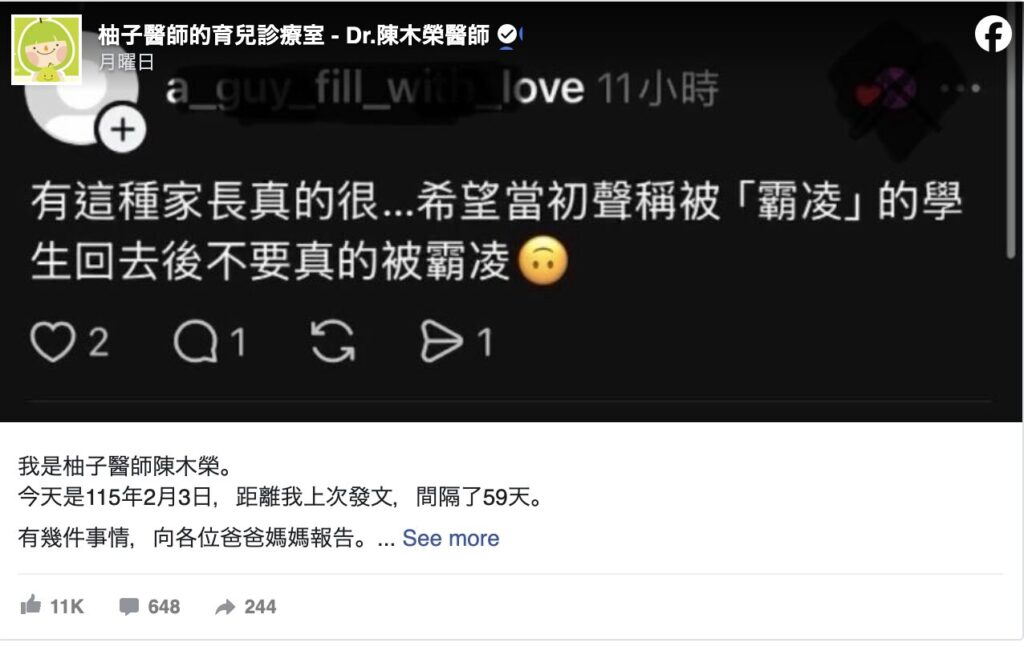This screenshot has height=647, width=1024.
Task: Expand post text with See more
Action: [451, 538]
